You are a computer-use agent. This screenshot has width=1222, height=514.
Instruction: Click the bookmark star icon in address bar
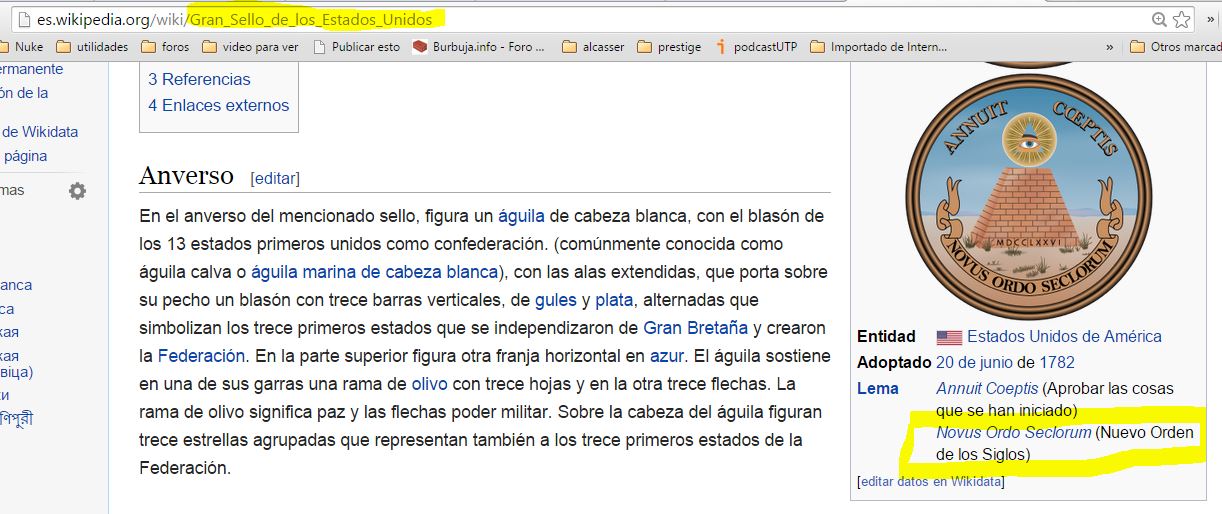1181,19
